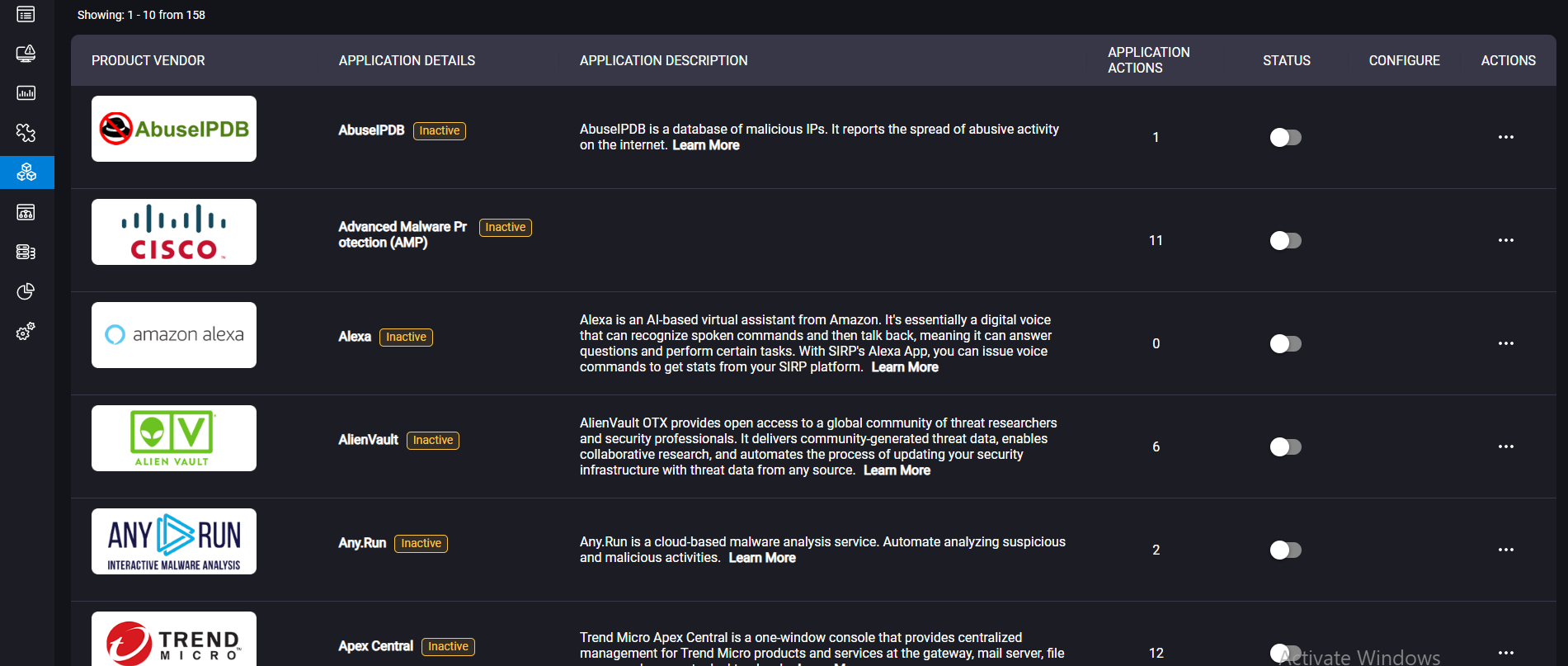Click the Any.Run vendor logo
Viewport: 1568px width, 666px height.
174,541
